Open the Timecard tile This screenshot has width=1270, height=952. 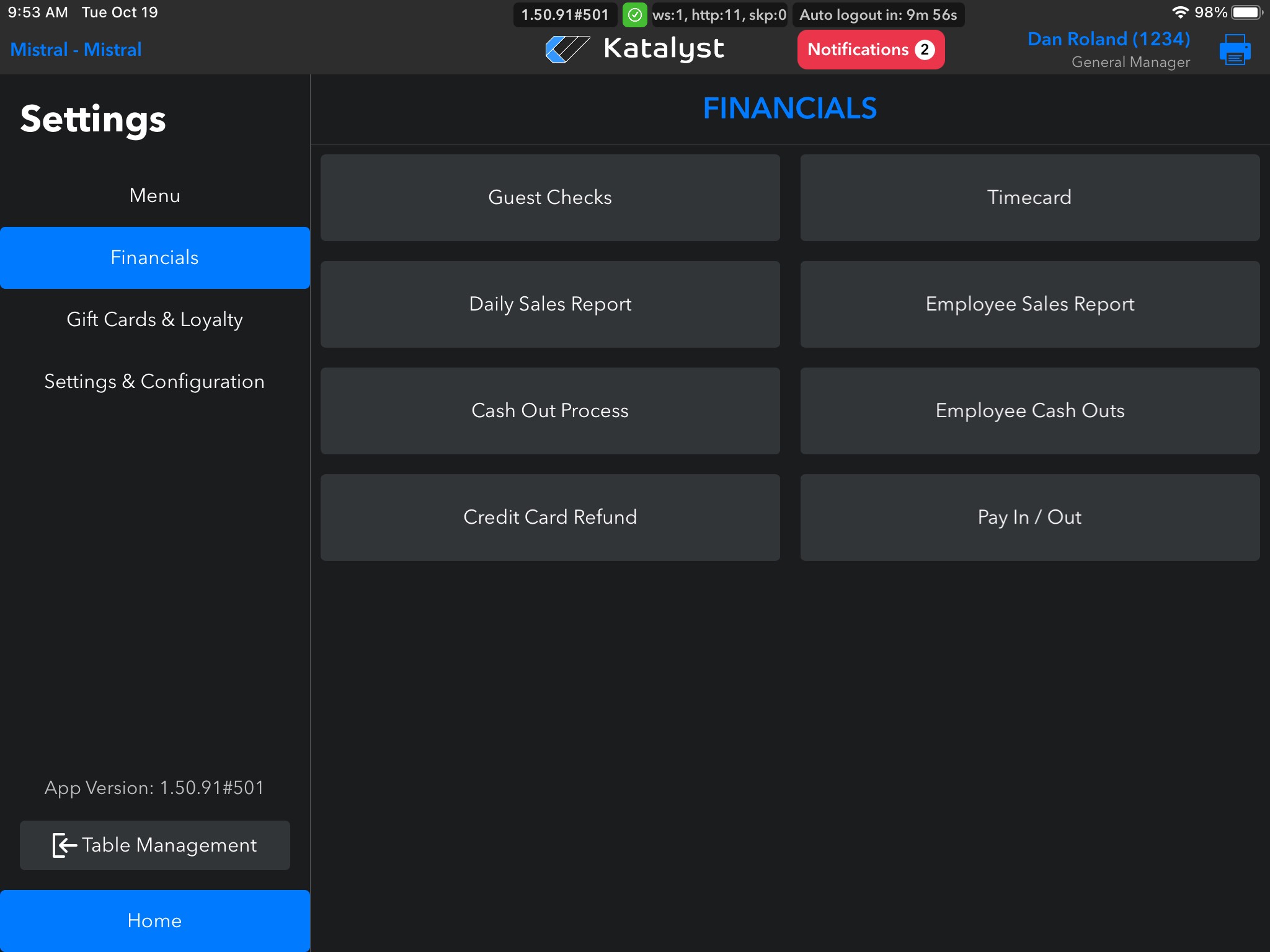click(x=1029, y=198)
